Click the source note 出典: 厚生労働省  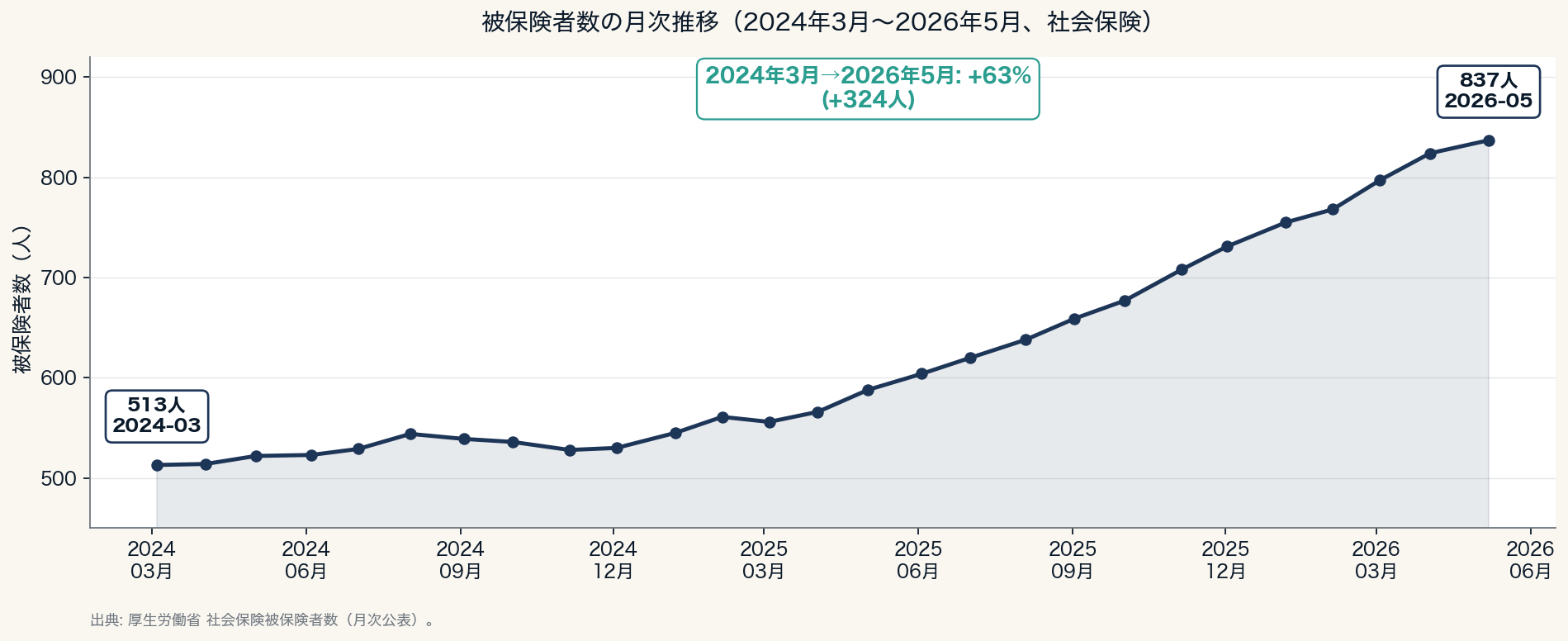(263, 620)
